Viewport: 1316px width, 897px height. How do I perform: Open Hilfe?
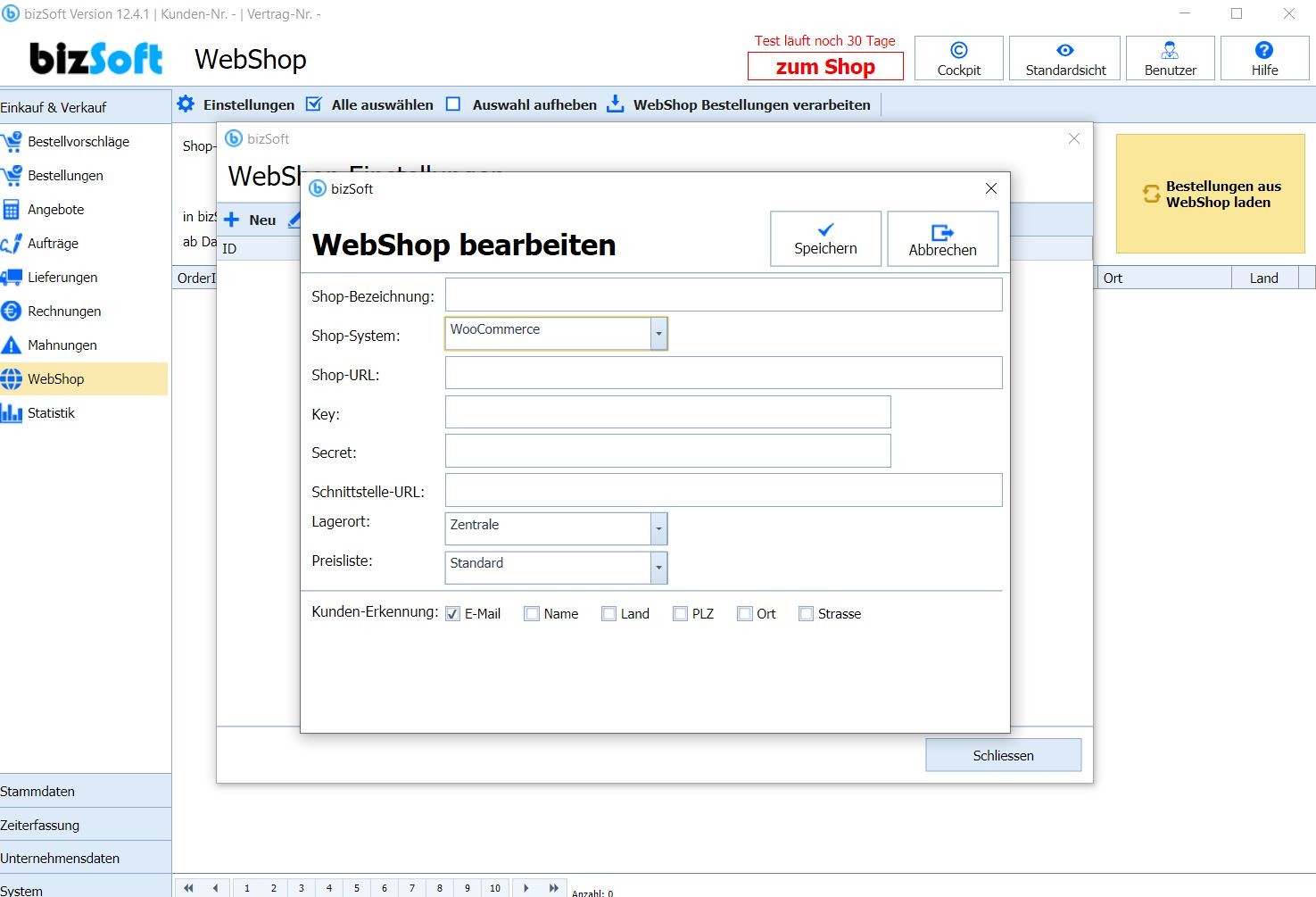1264,59
